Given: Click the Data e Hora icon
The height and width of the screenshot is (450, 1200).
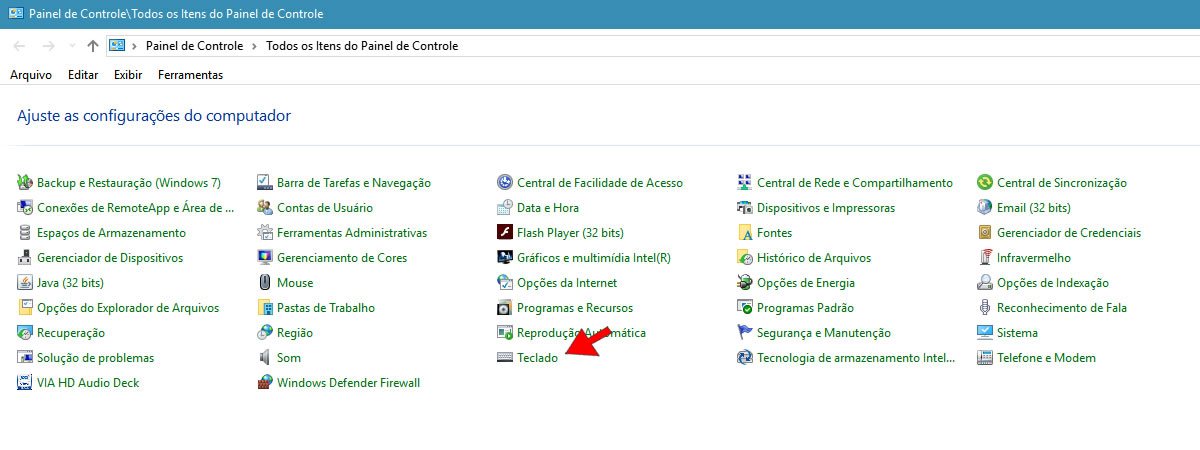Looking at the screenshot, I should 505,208.
